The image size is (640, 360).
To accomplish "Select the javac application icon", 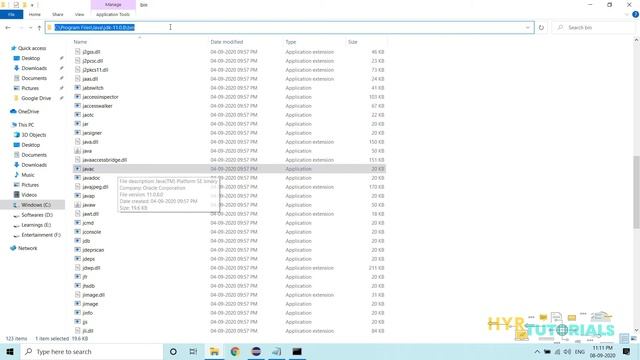I will click(x=78, y=169).
